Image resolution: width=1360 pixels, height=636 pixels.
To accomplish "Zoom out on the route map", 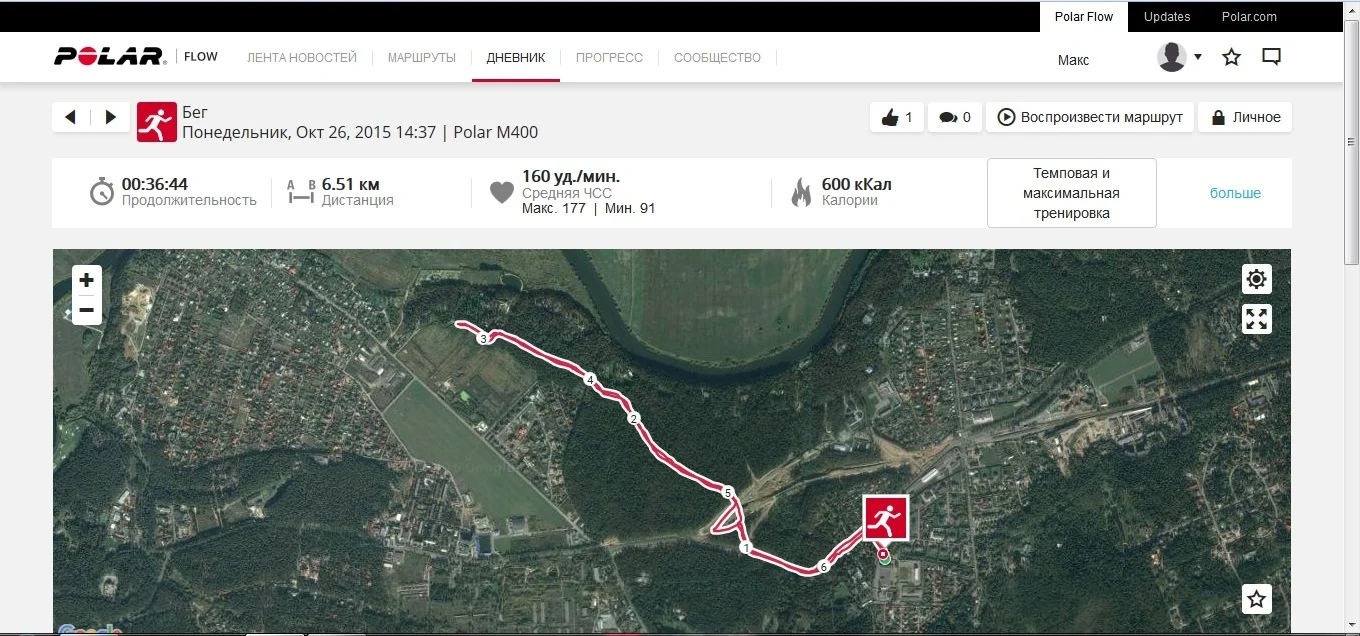I will [x=87, y=310].
